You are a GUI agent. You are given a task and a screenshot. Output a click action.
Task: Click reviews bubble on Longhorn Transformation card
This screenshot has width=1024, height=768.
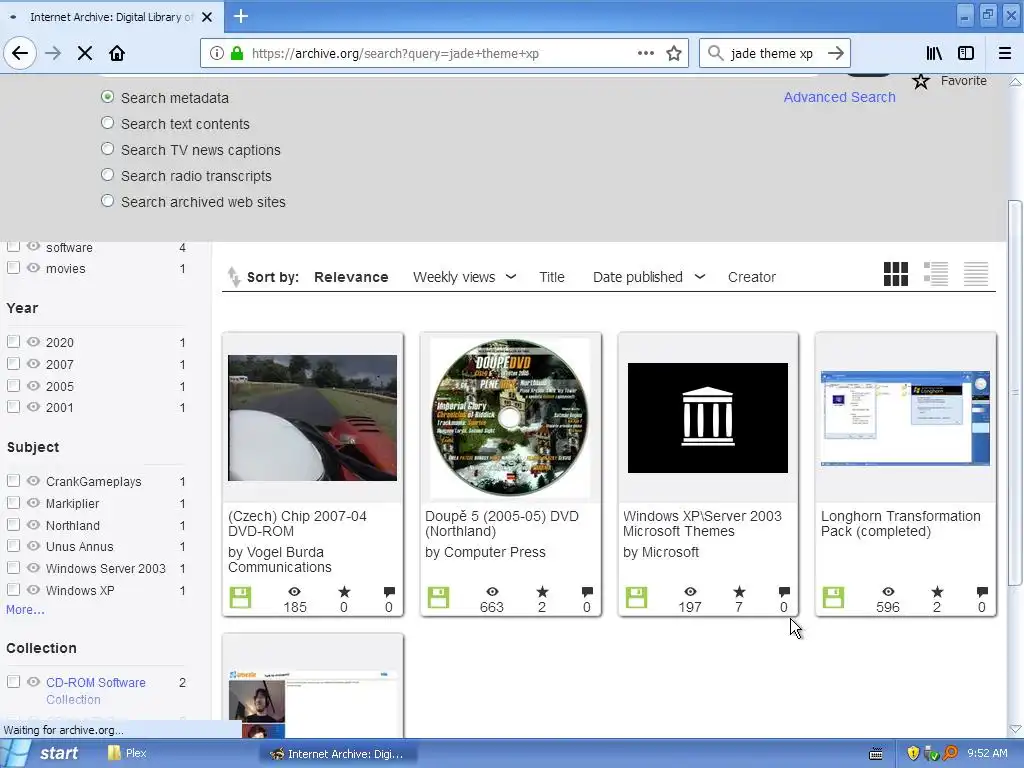click(982, 592)
